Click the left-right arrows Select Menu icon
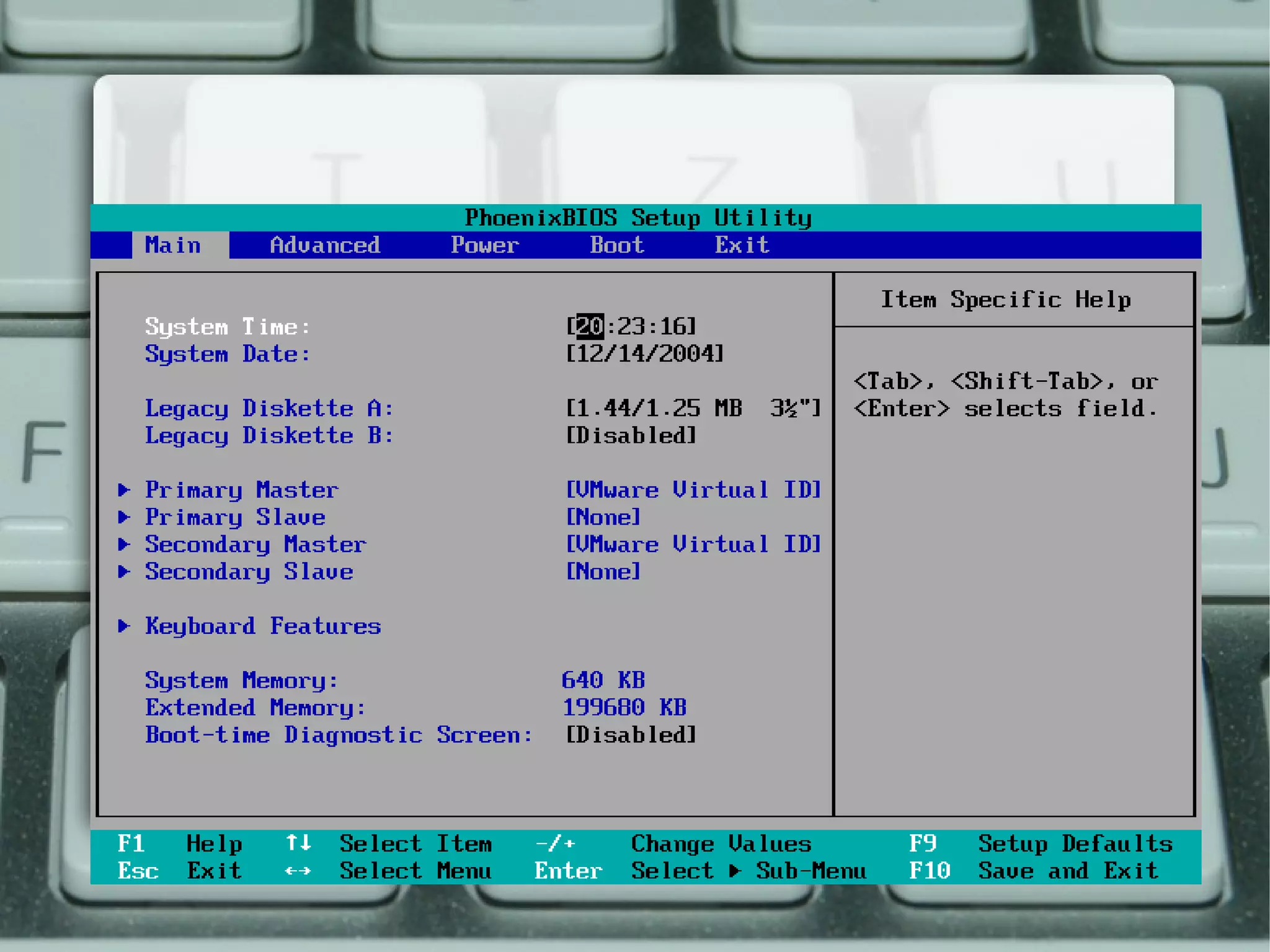The height and width of the screenshot is (952, 1270). 298,871
